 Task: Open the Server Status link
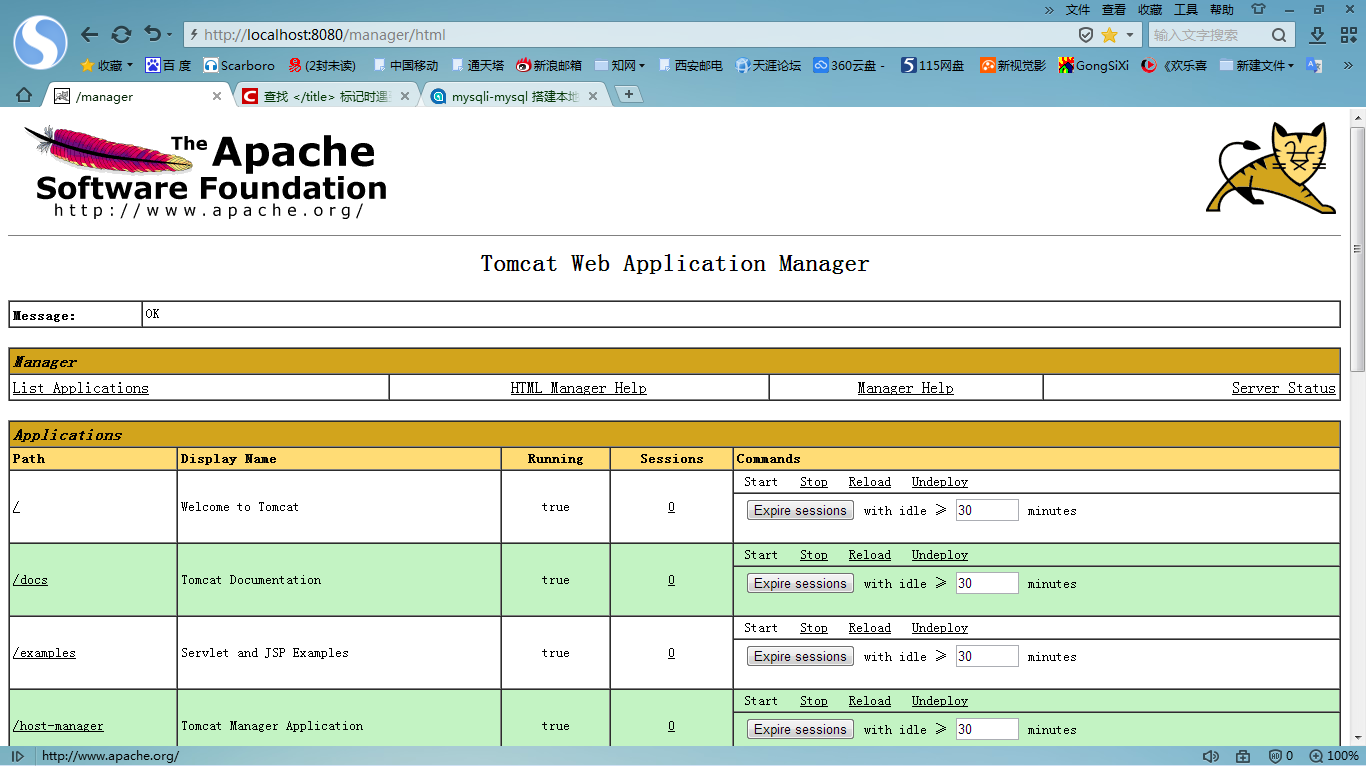click(1283, 388)
